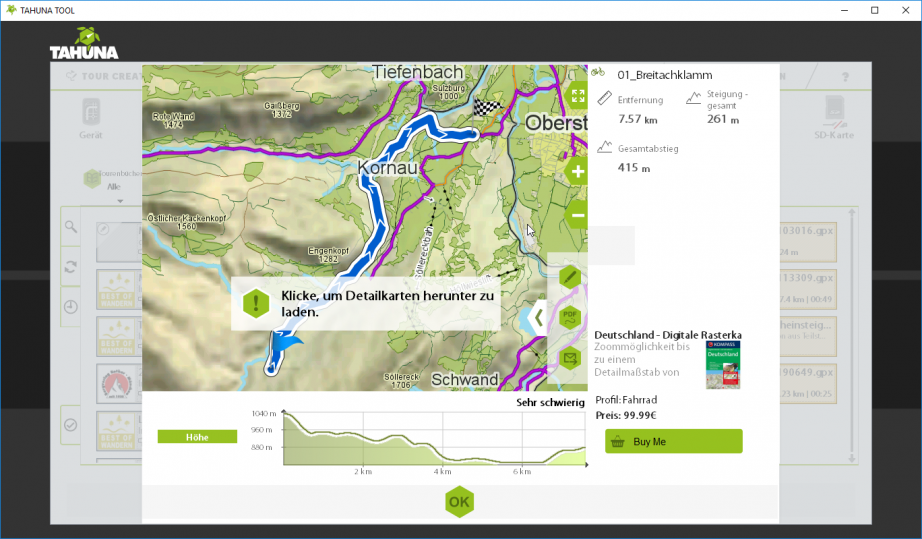Viewport: 922px width, 539px height.
Task: Click the fullscreen map icon
Action: [577, 96]
